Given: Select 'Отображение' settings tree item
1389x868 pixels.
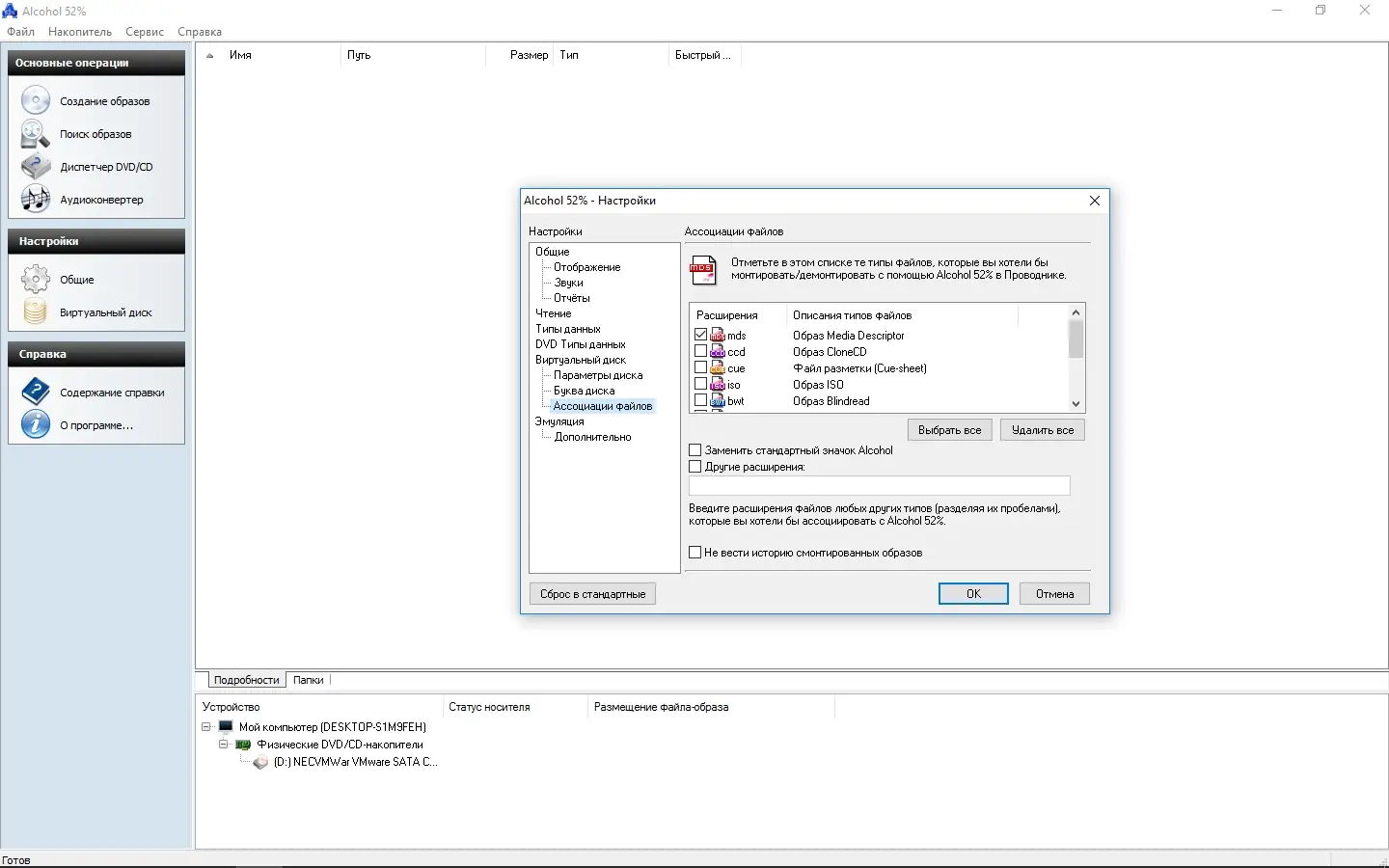Looking at the screenshot, I should [587, 267].
